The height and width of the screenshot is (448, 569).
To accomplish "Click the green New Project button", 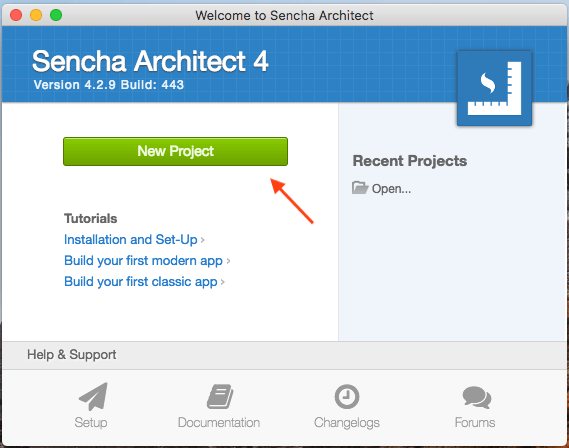I will 175,151.
